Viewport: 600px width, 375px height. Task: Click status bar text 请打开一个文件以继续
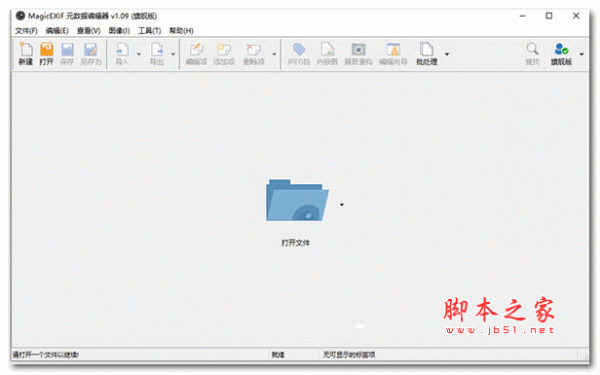[x=46, y=355]
